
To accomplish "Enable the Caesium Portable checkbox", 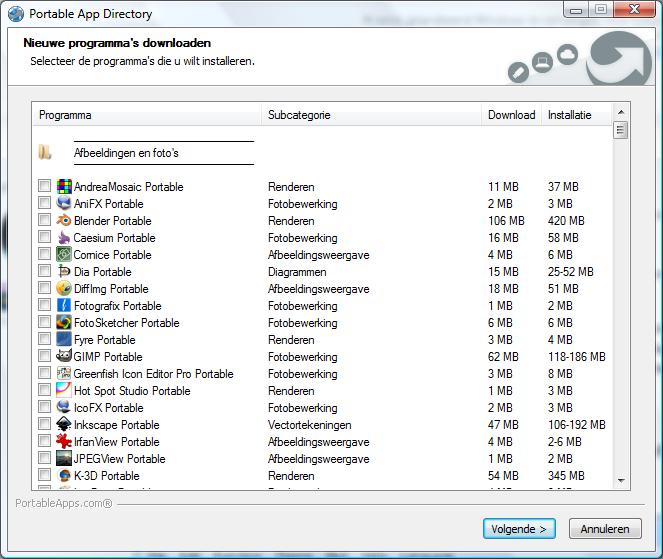I will pos(44,236).
